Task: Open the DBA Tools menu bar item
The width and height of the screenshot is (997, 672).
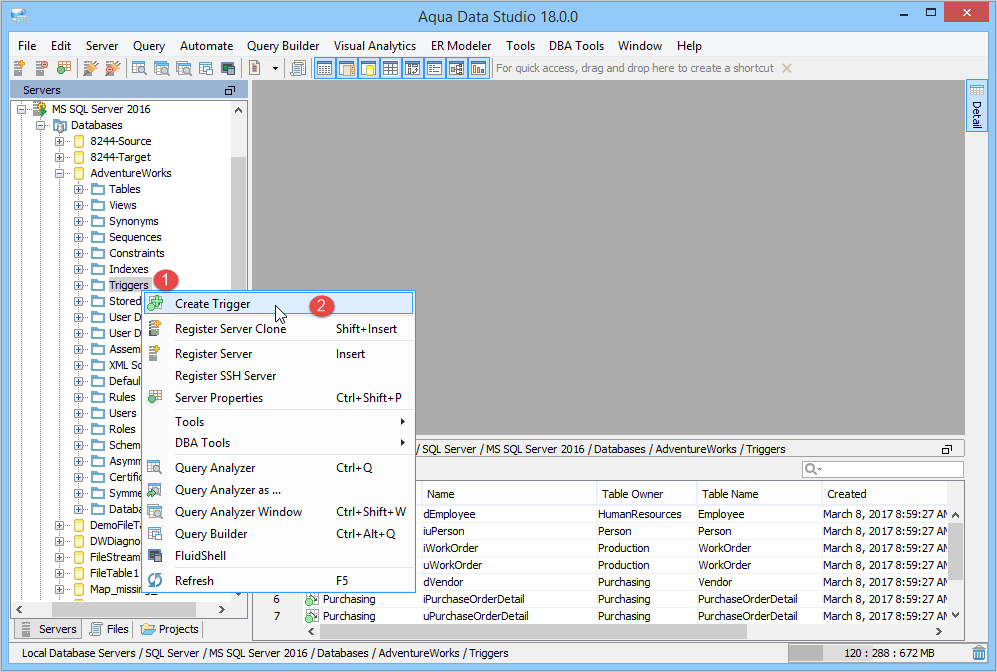Action: click(x=576, y=46)
